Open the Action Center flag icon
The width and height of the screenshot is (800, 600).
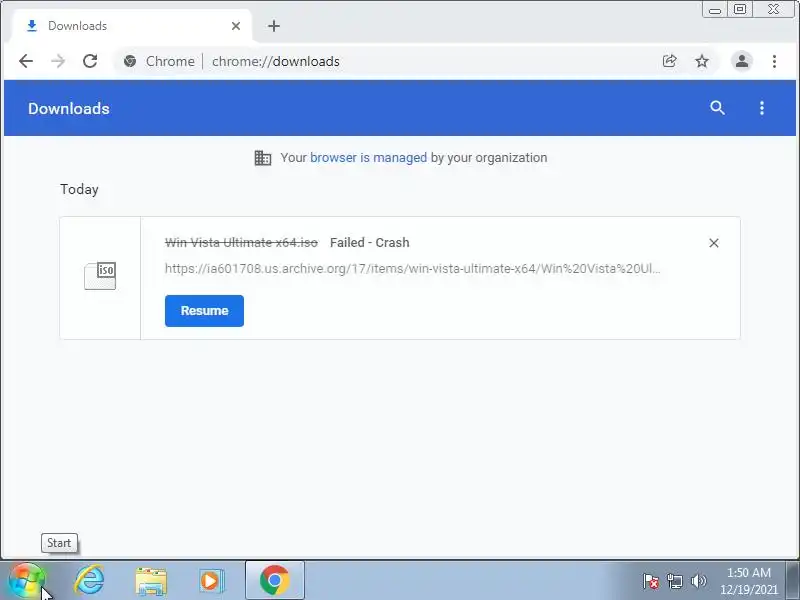tap(651, 581)
